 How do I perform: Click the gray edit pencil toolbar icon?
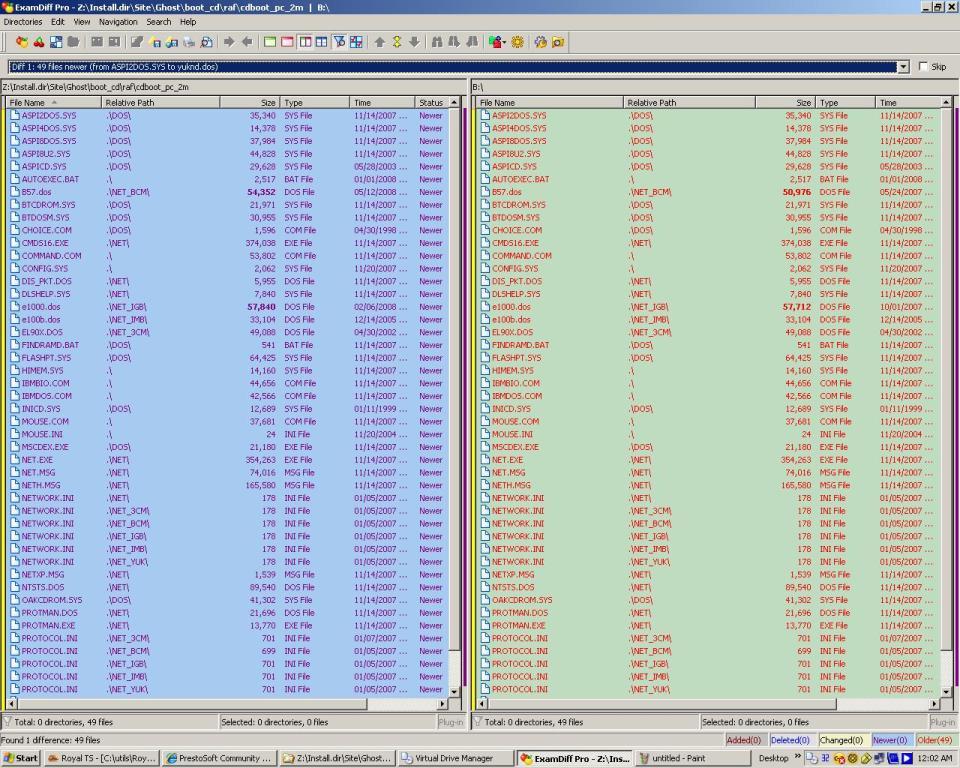(137, 42)
